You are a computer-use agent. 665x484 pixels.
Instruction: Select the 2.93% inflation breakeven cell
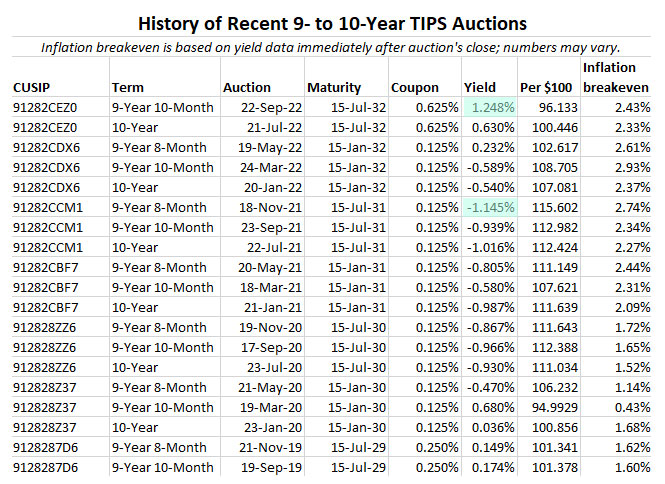coord(631,167)
